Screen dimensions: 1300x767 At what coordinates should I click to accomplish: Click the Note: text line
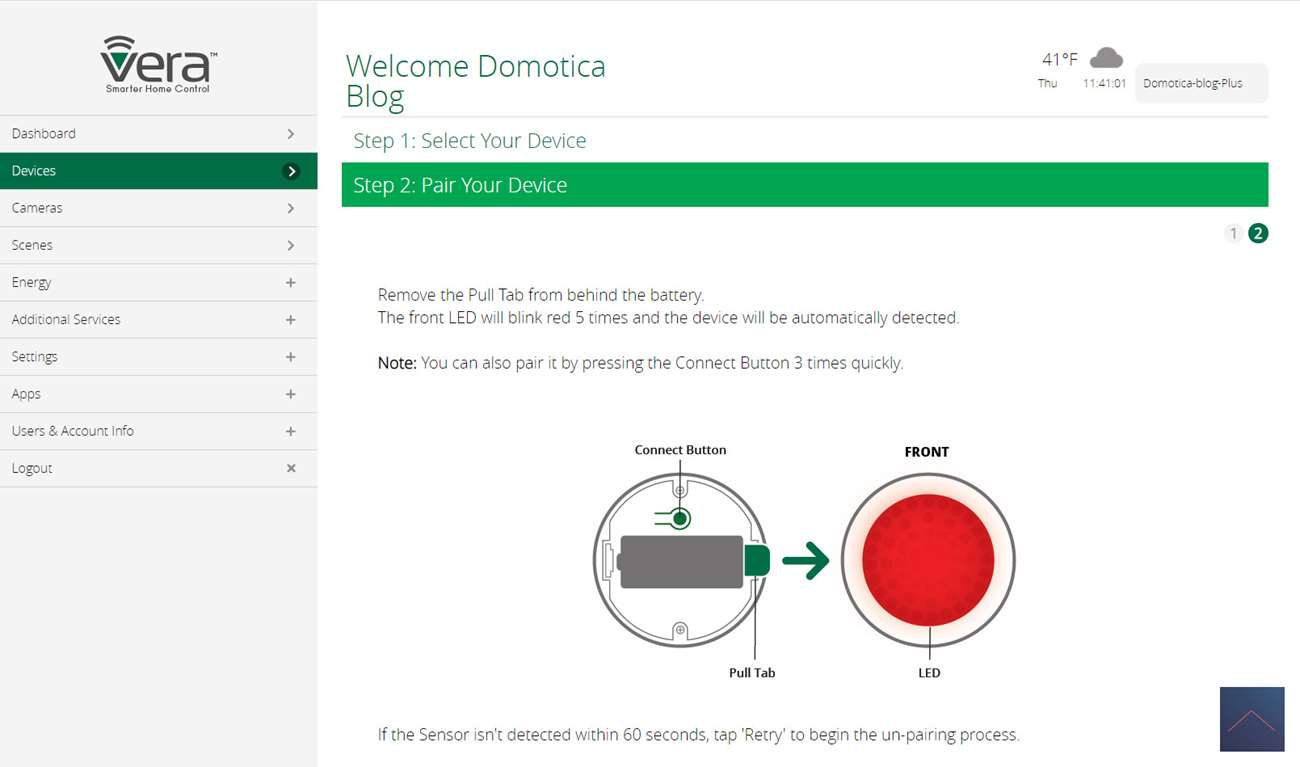[640, 363]
